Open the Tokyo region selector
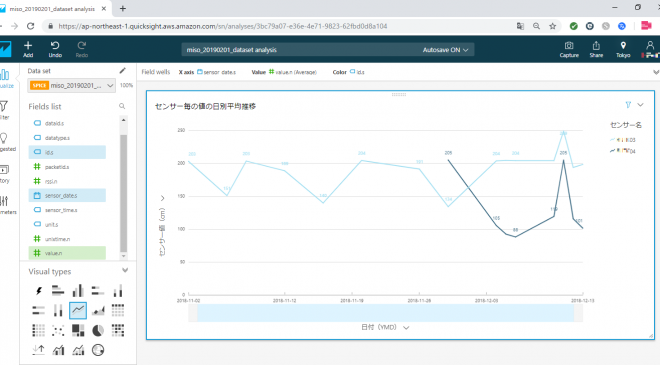The height and width of the screenshot is (365, 660). pos(623,49)
